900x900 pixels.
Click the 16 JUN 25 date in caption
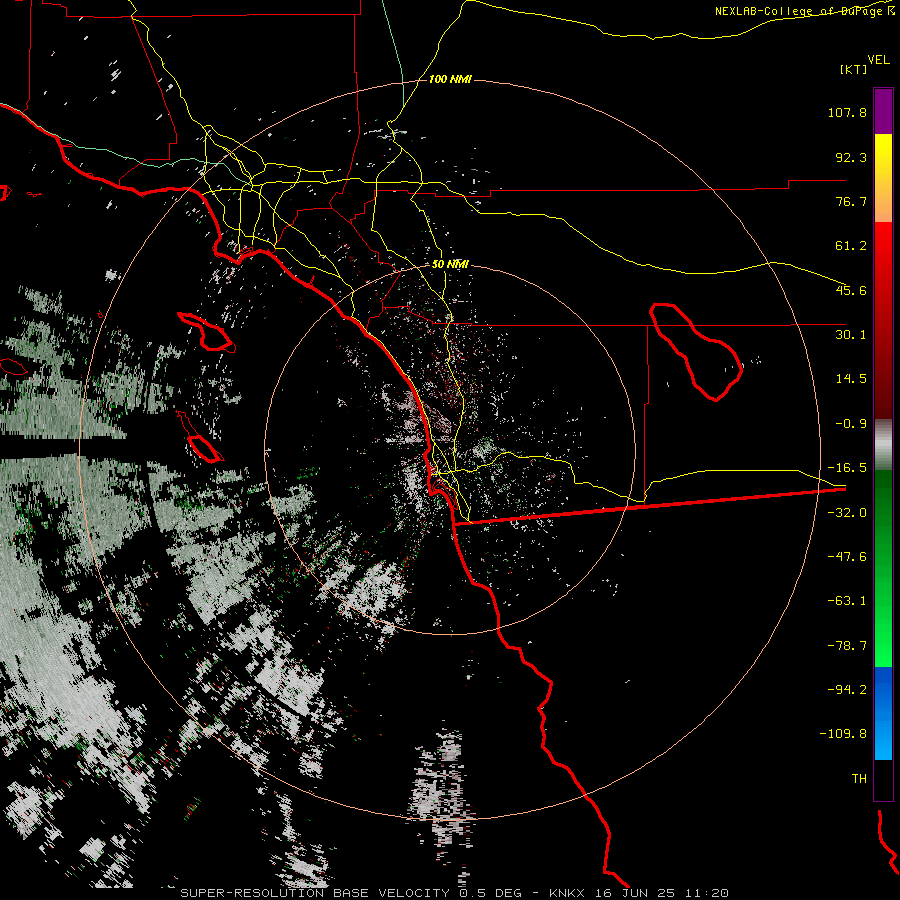(635, 893)
